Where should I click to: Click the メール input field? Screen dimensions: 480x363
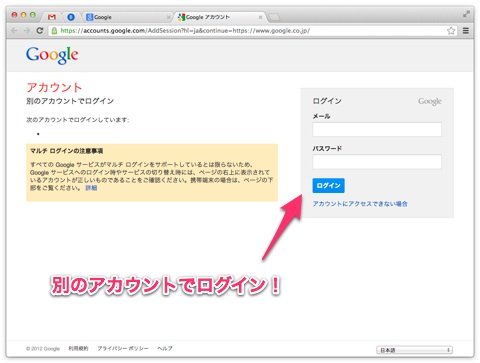tap(377, 129)
